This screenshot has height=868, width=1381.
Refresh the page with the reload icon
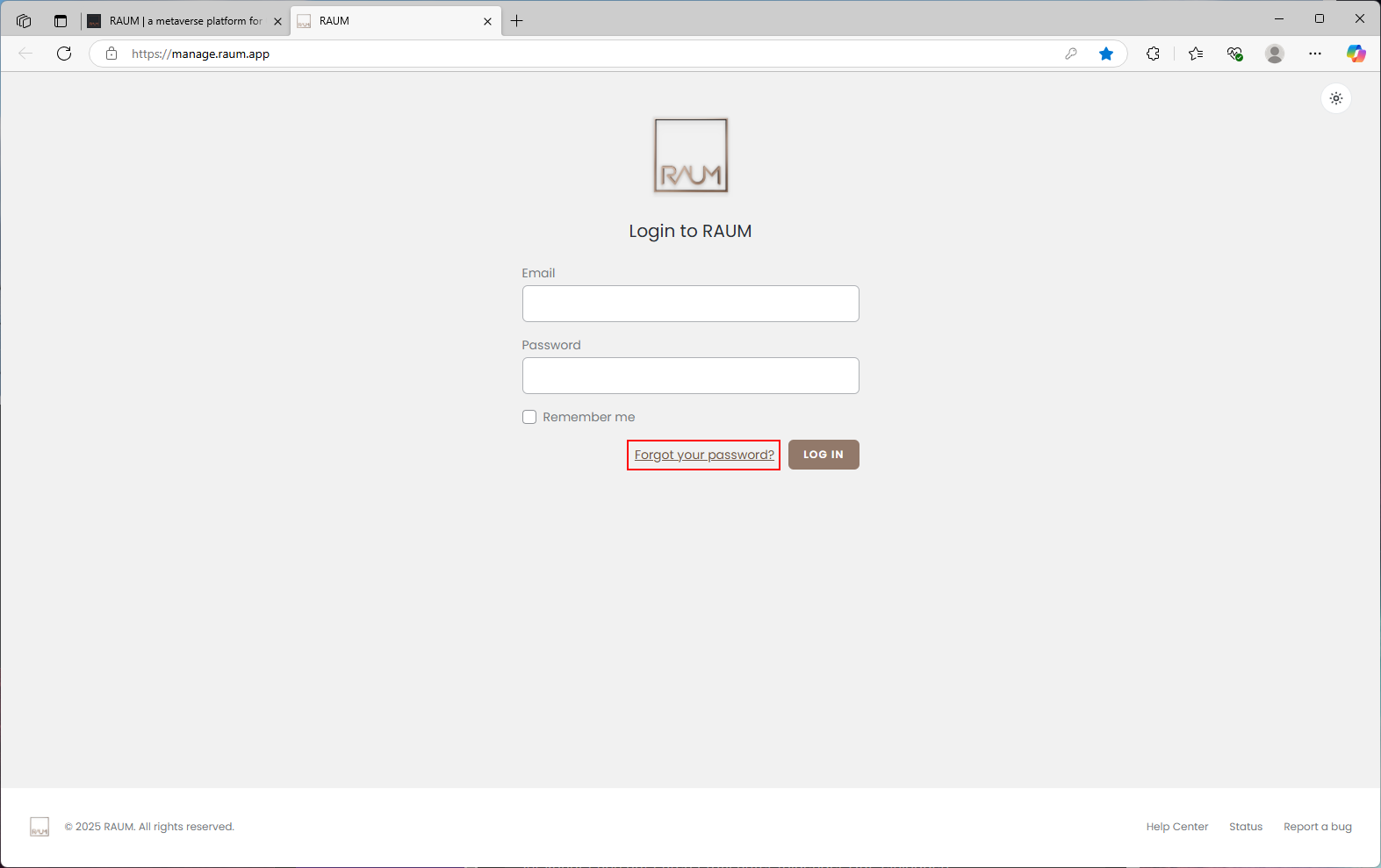point(64,54)
